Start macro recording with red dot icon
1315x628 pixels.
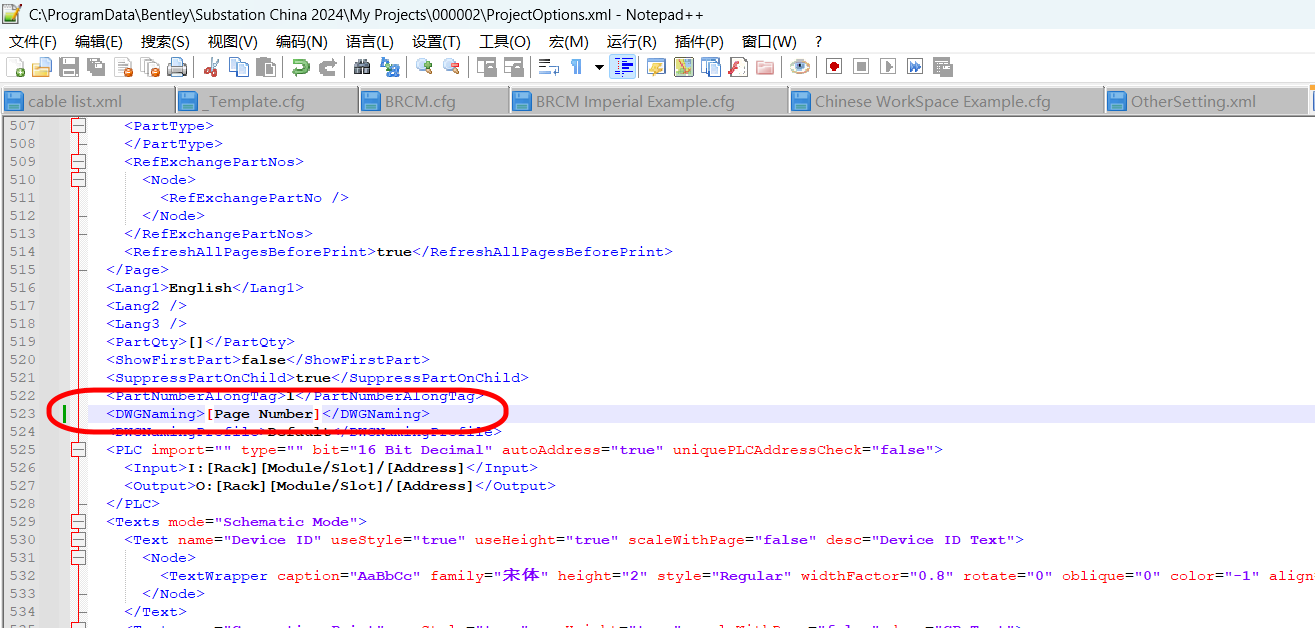coord(833,67)
